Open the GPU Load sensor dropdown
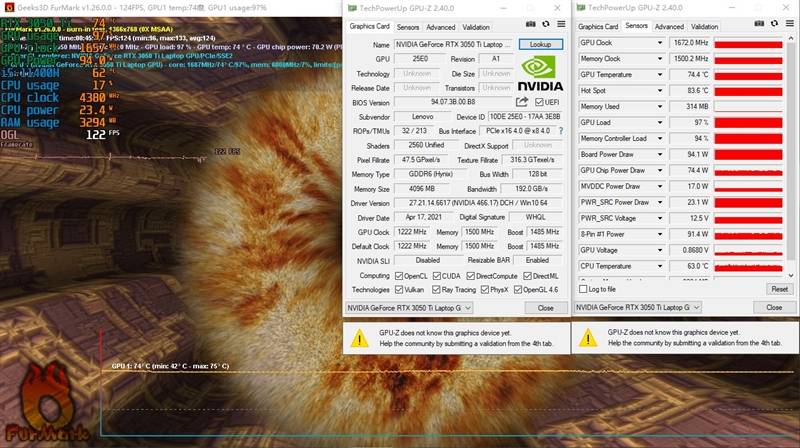 coord(660,122)
